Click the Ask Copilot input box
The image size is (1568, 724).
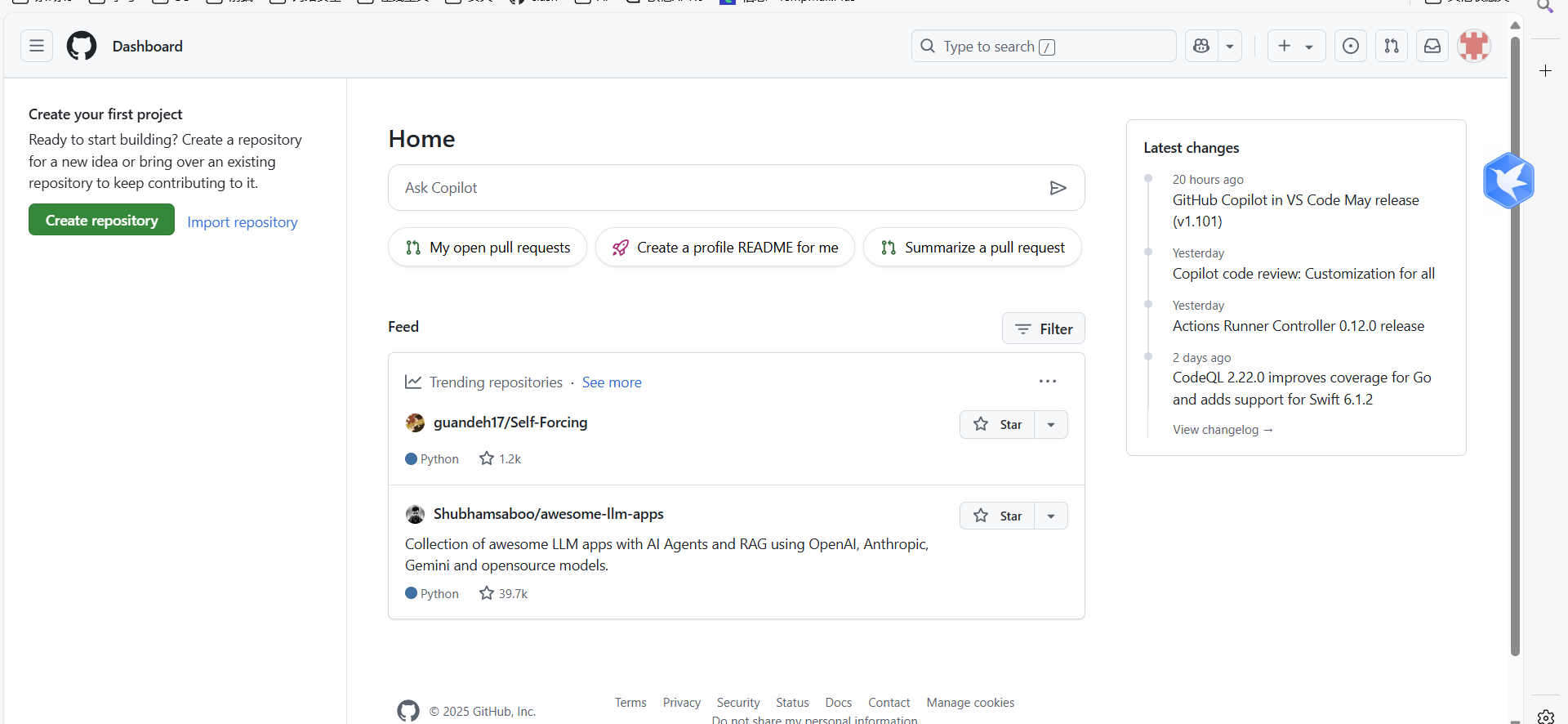tap(737, 188)
